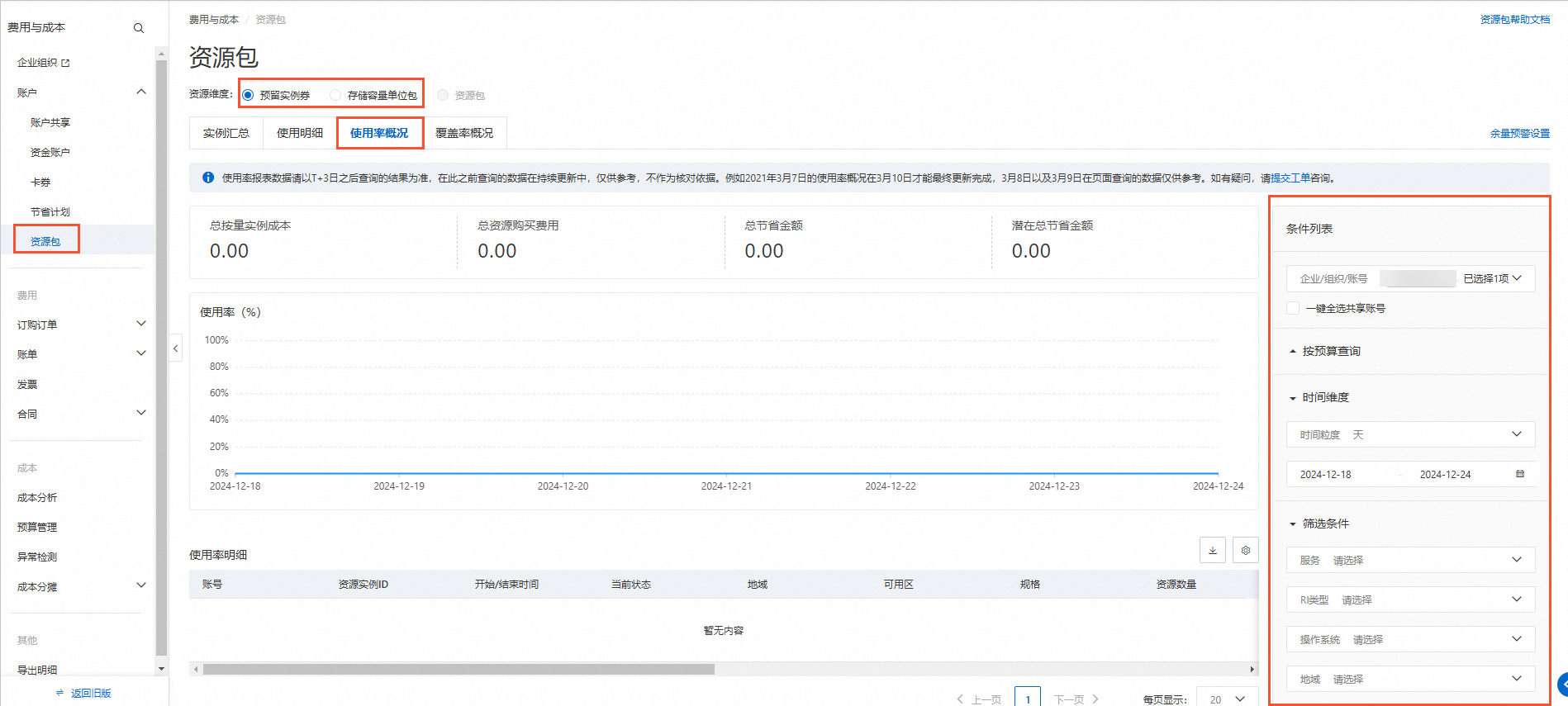Select the 预留实例券 radio button
This screenshot has width=1568, height=706.
(248, 95)
